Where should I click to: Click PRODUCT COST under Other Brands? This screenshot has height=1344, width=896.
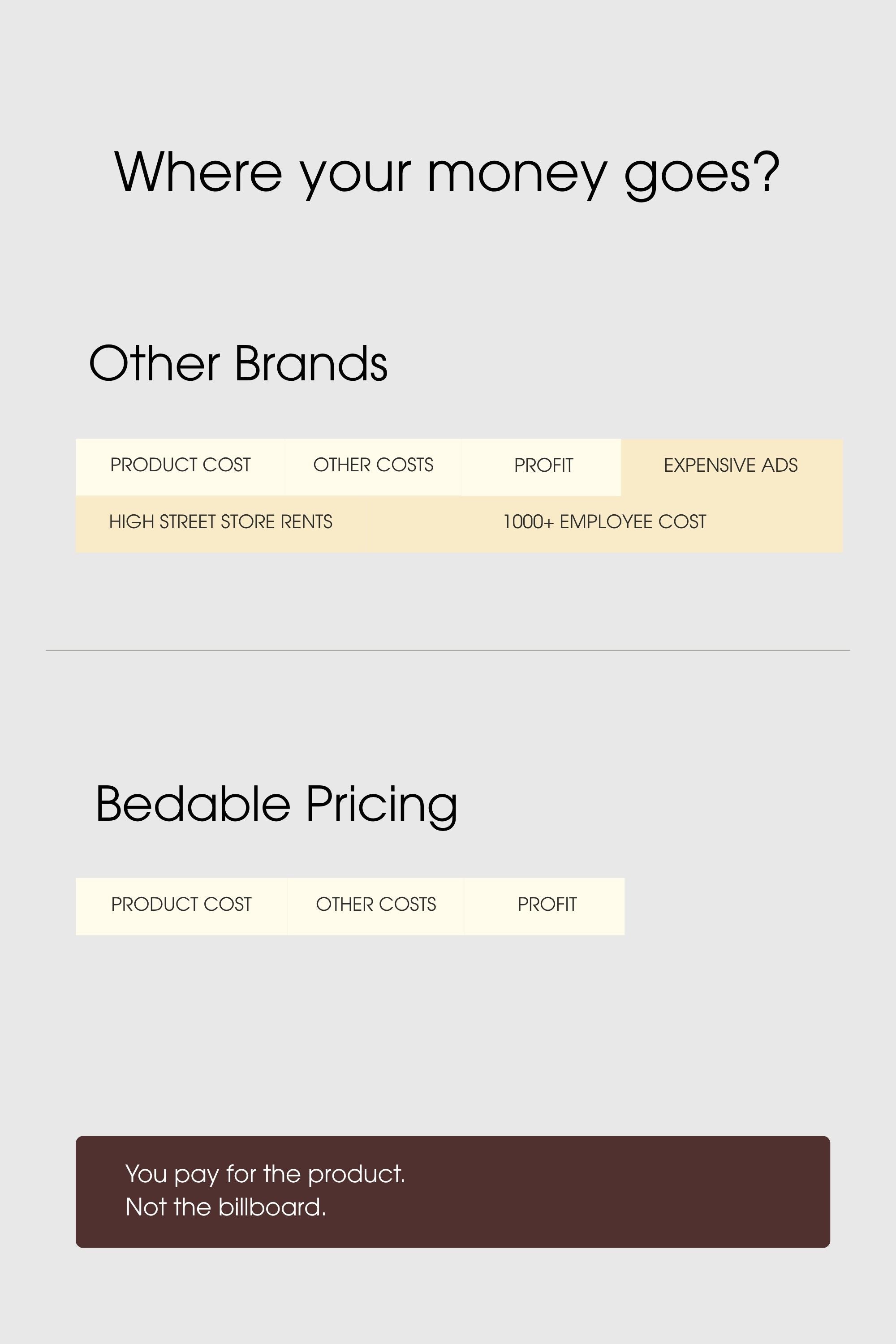point(181,467)
